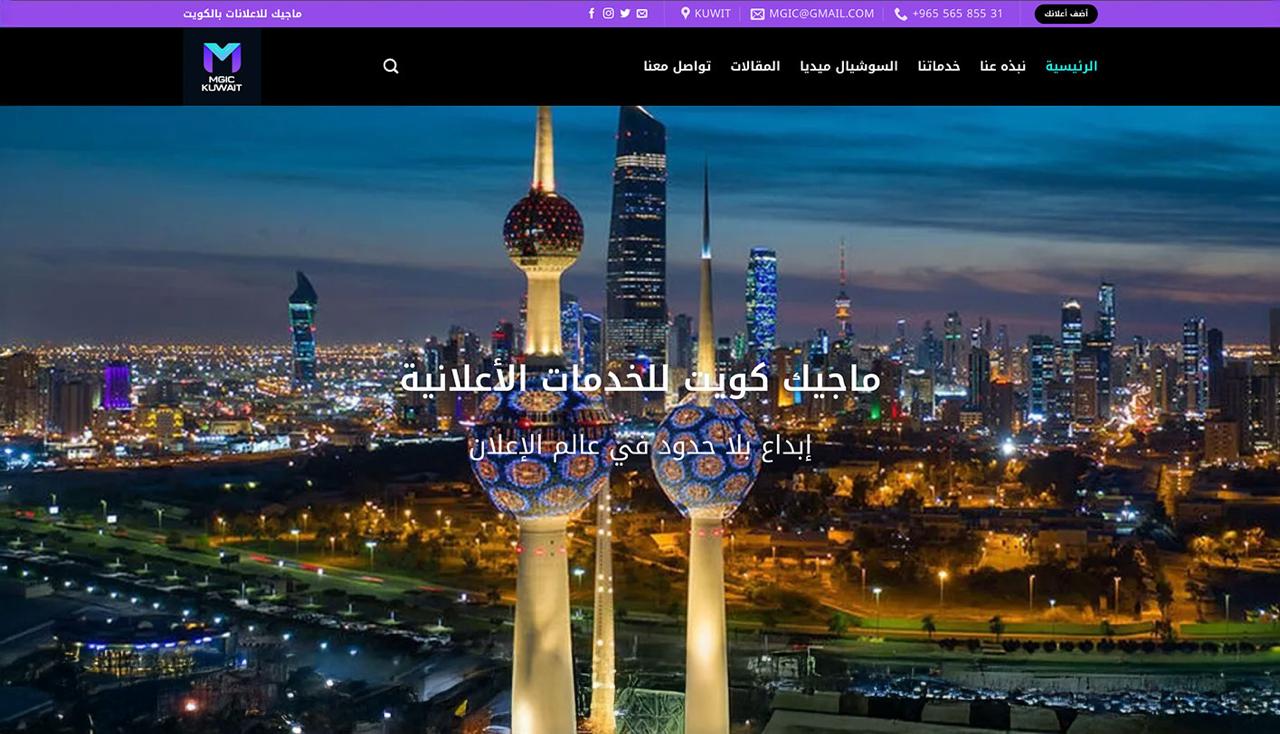Click the mail icon next to MGIC@GMAIL.COM
The height and width of the screenshot is (734, 1280).
coord(755,14)
